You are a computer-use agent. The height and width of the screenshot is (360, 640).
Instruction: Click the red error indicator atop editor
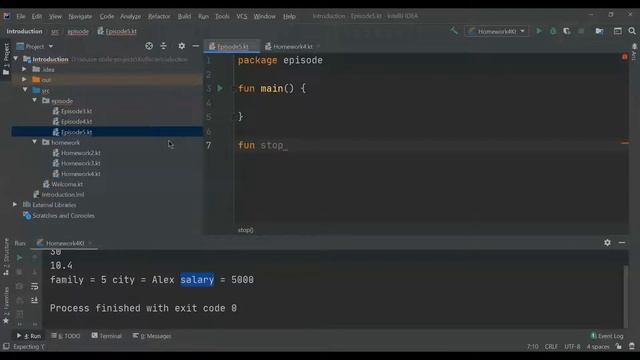(x=624, y=57)
